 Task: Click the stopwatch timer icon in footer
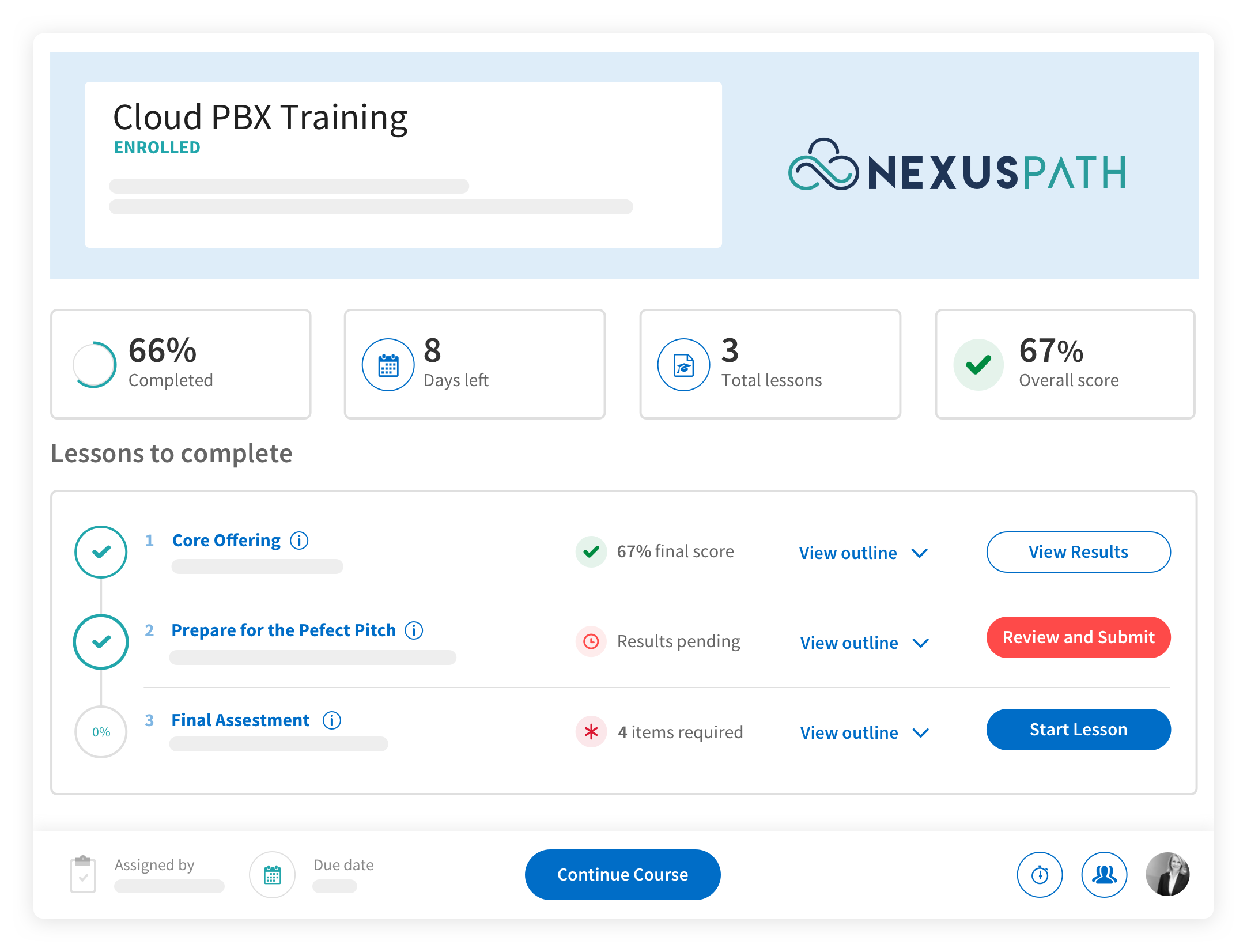point(1040,875)
